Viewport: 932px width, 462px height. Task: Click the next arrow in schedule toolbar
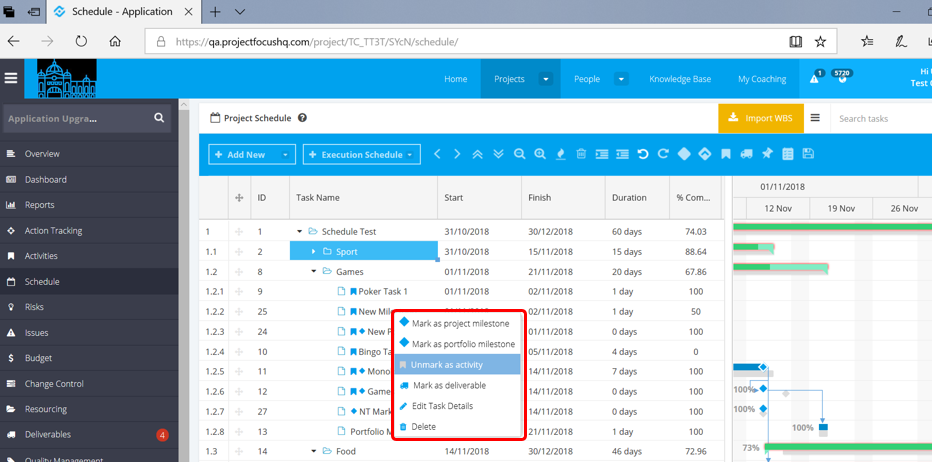[457, 154]
